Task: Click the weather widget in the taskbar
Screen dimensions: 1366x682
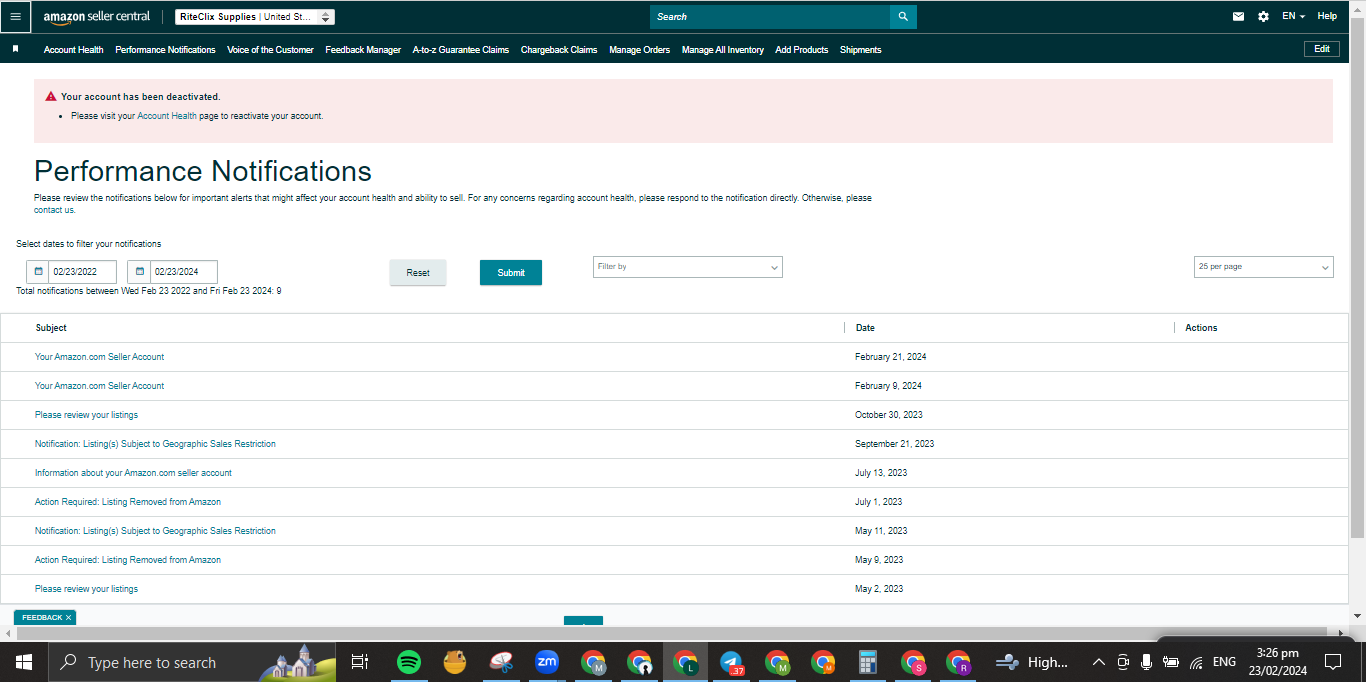Action: click(1032, 662)
